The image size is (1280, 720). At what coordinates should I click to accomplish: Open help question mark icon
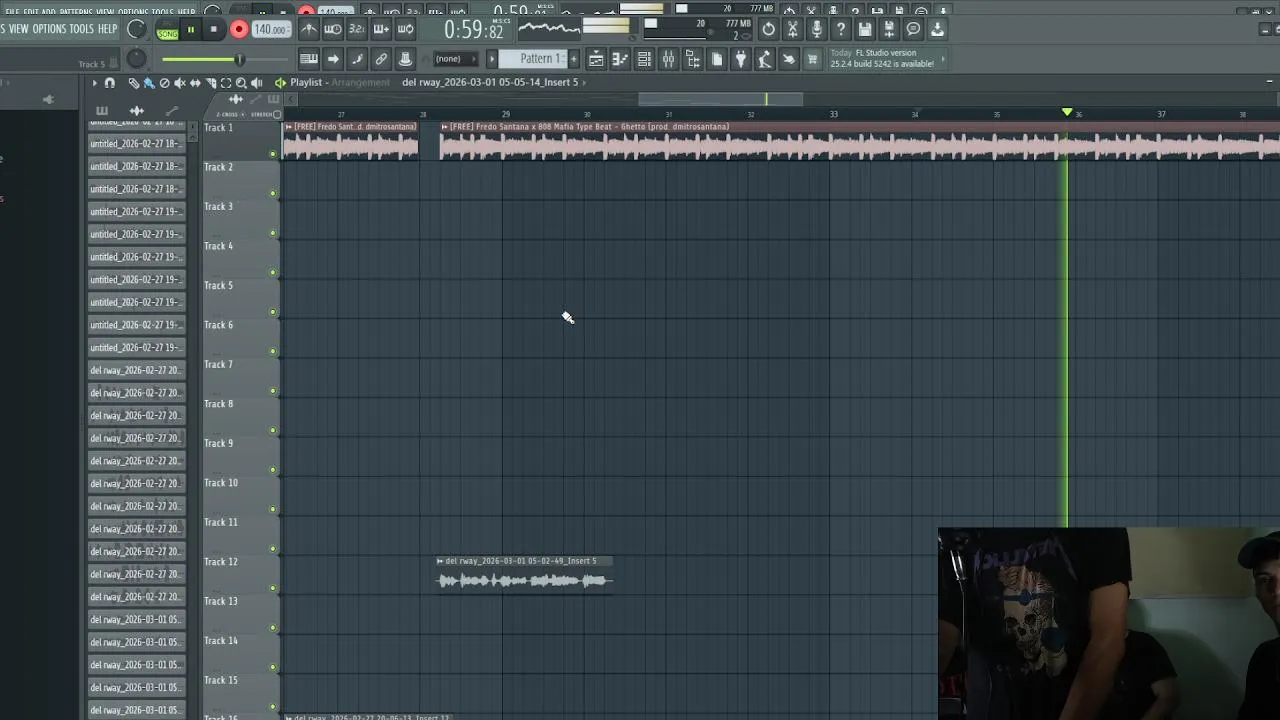pyautogui.click(x=841, y=29)
